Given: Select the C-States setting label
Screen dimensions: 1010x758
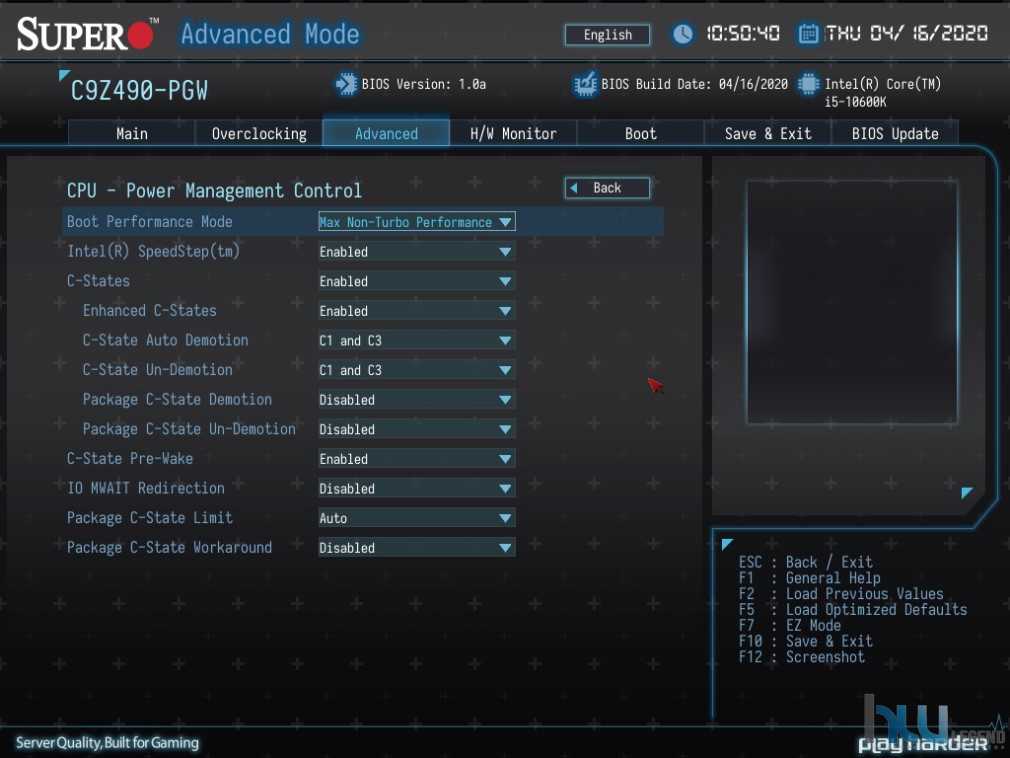Looking at the screenshot, I should click(x=99, y=281).
